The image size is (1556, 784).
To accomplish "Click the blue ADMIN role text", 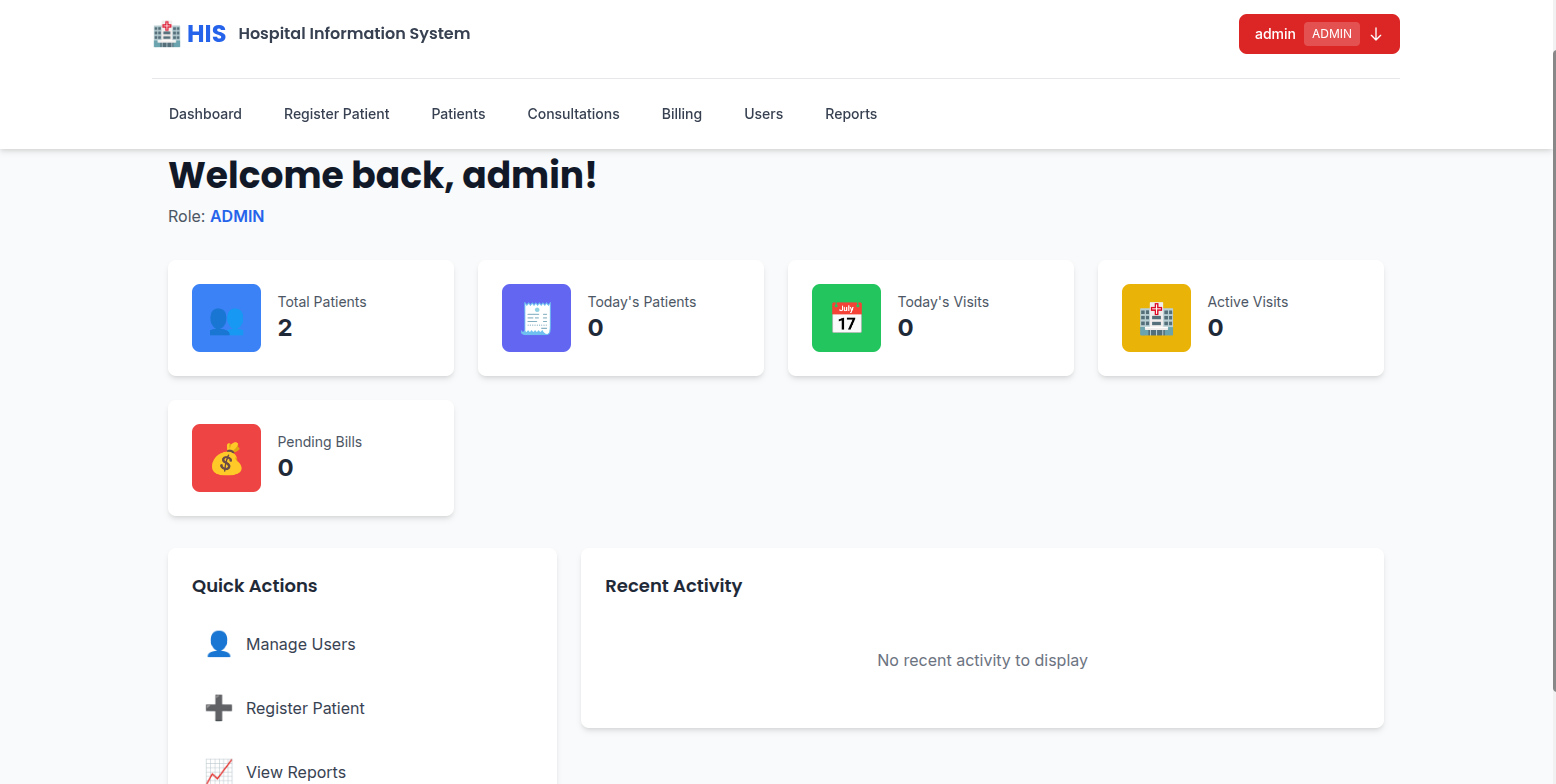I will 237,216.
